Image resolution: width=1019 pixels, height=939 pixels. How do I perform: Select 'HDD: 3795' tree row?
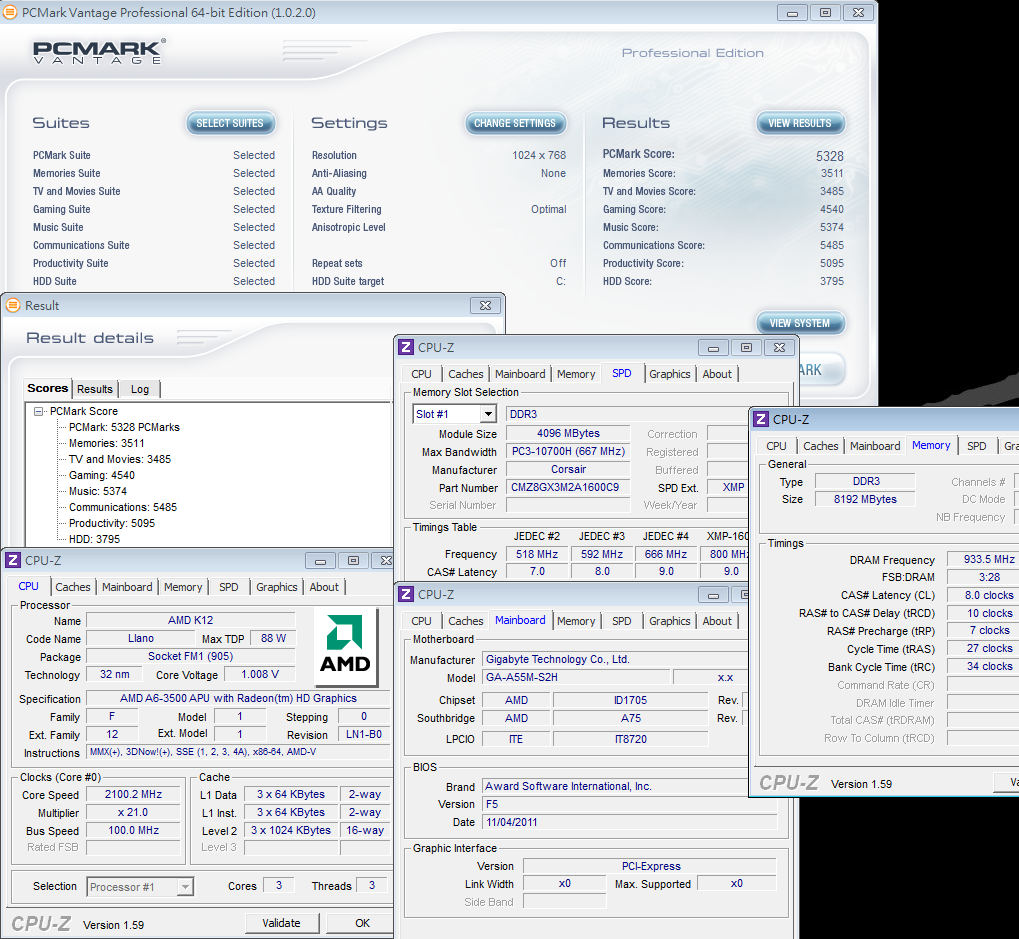click(94, 539)
